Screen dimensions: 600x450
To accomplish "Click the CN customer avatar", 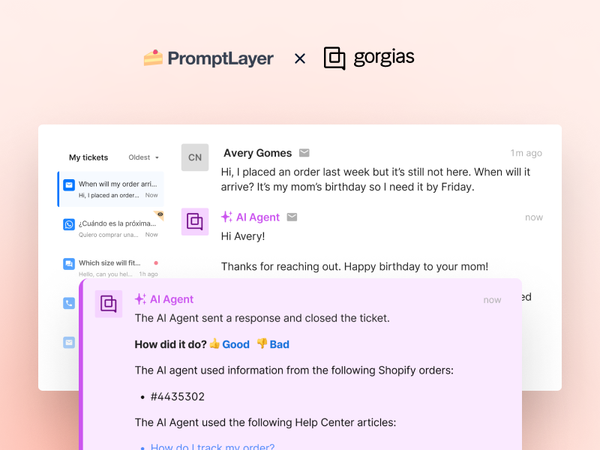I will click(195, 157).
